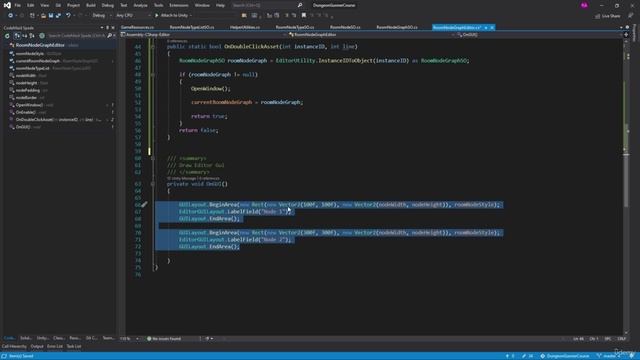Select nodeBorder field in CodeMaid Spade
This screenshot has width=640, height=360.
click(x=26, y=98)
